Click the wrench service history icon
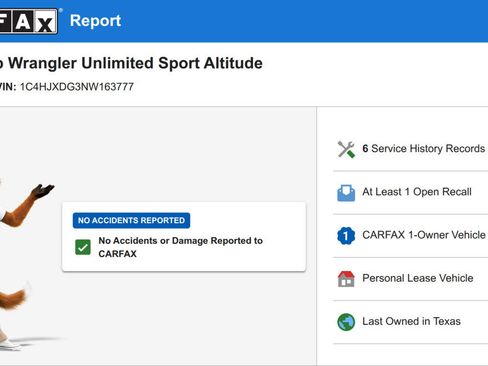Image resolution: width=488 pixels, height=366 pixels. coord(346,149)
